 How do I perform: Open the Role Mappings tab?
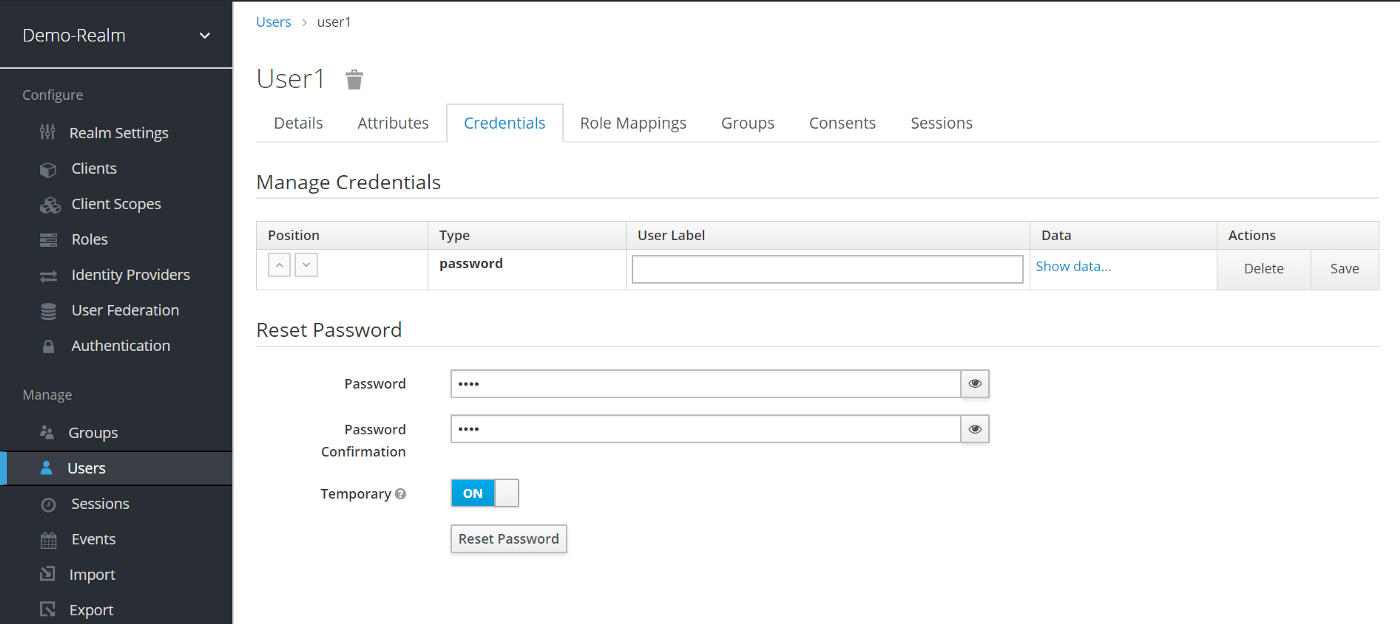point(633,123)
